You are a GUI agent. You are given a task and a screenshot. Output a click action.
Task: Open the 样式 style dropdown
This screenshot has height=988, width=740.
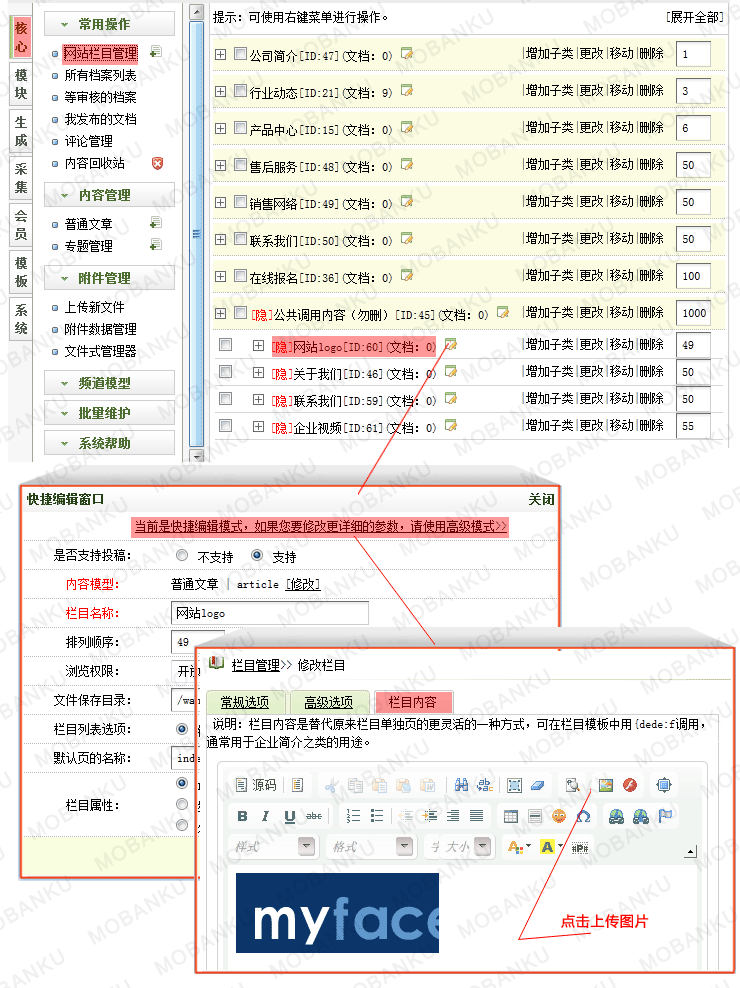tap(272, 846)
